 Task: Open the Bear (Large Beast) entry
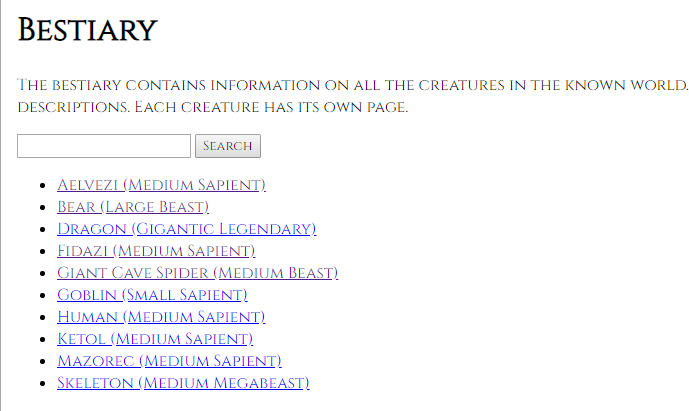(x=133, y=207)
